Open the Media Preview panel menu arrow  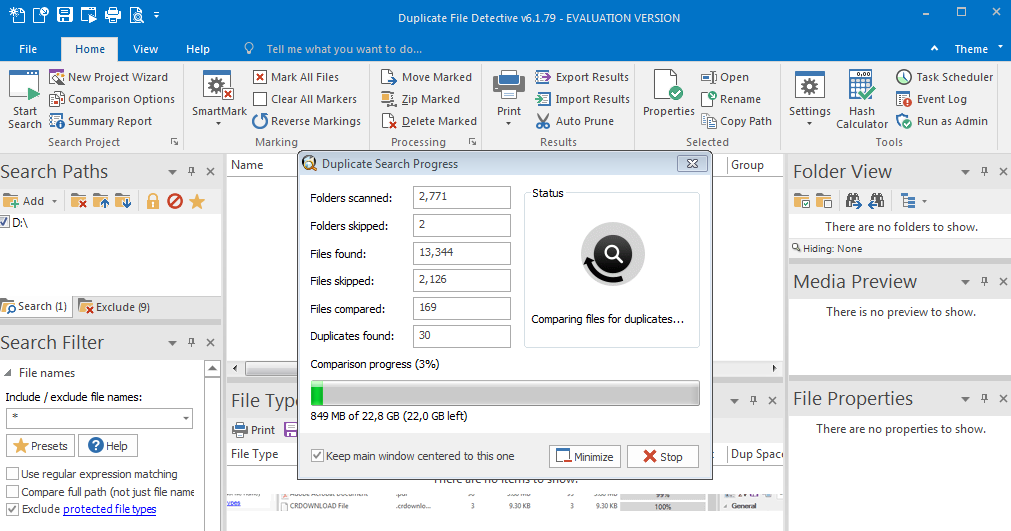965,282
